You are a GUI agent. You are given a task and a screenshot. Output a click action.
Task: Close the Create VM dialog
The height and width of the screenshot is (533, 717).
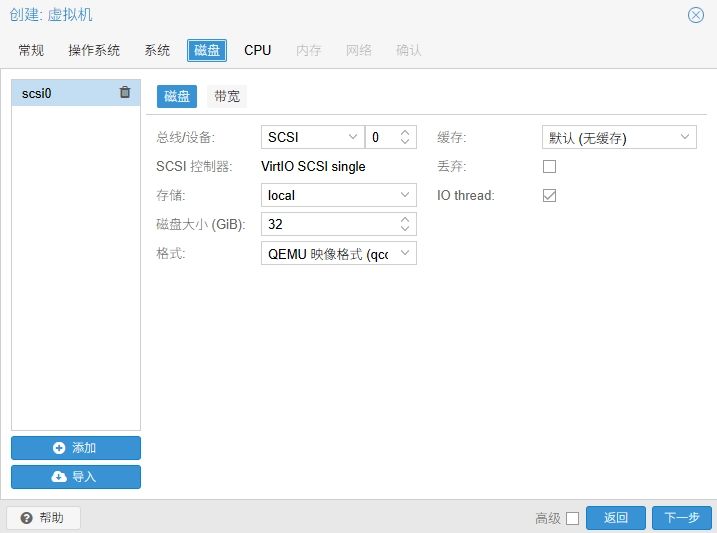696,15
